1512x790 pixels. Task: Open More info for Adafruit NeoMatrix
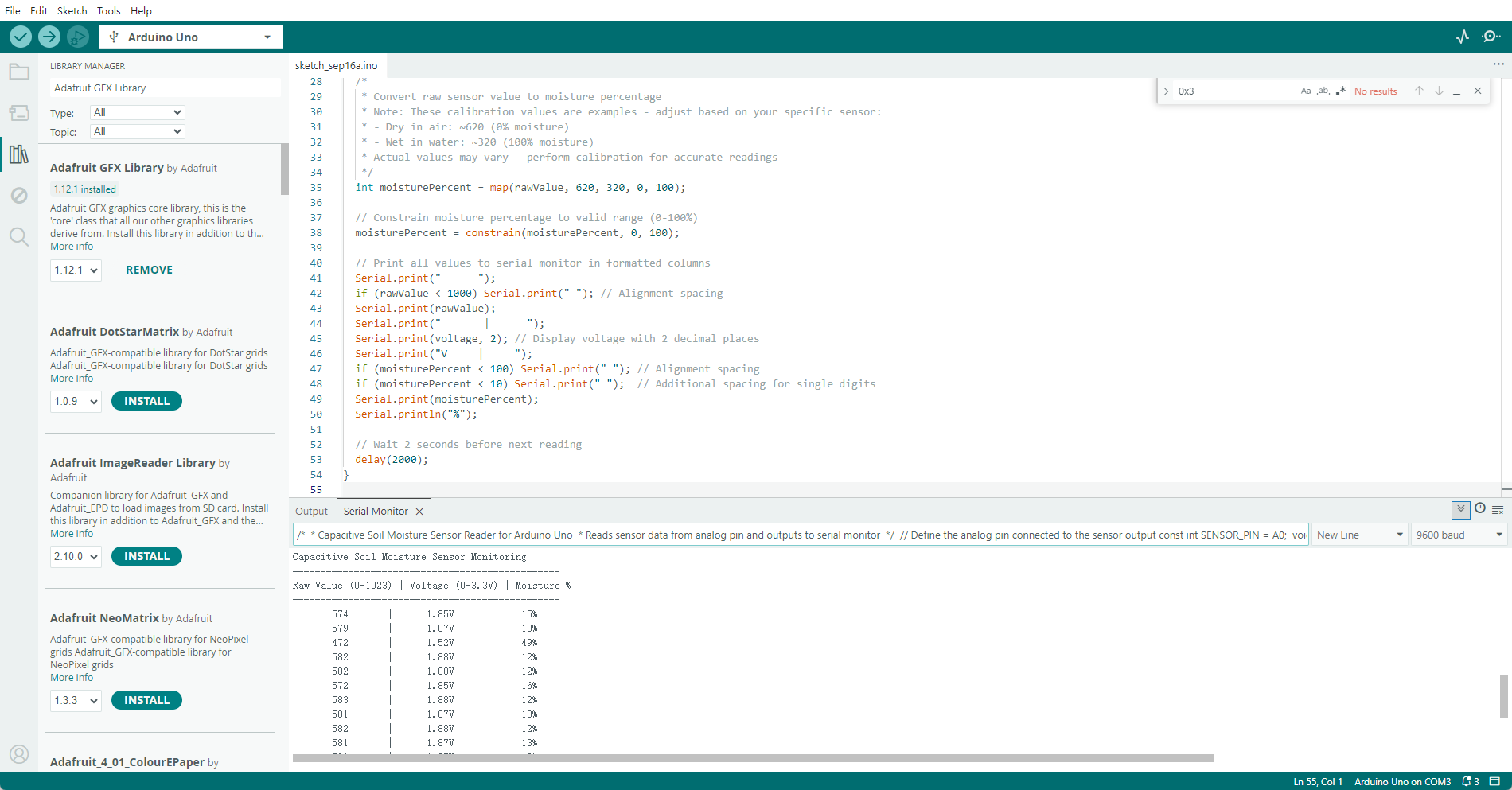(72, 678)
